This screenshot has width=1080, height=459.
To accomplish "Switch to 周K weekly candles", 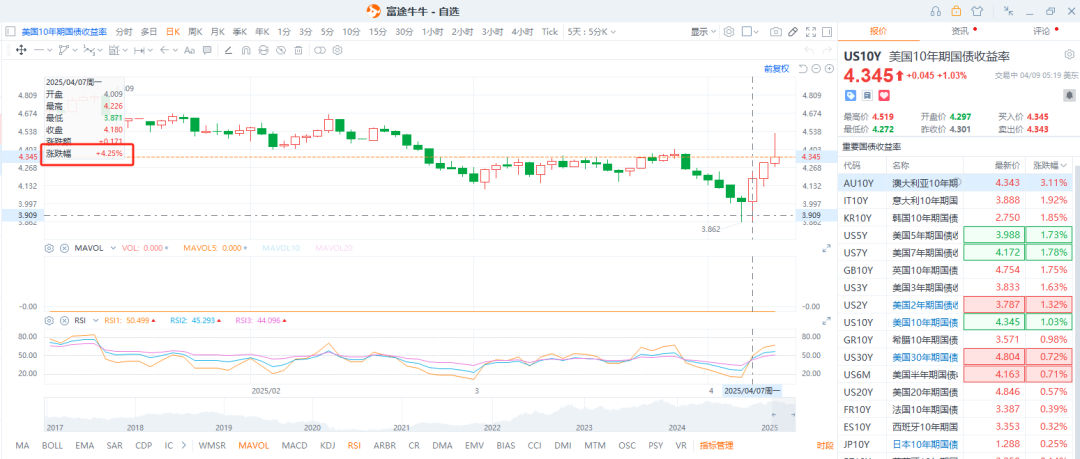I will click(195, 32).
